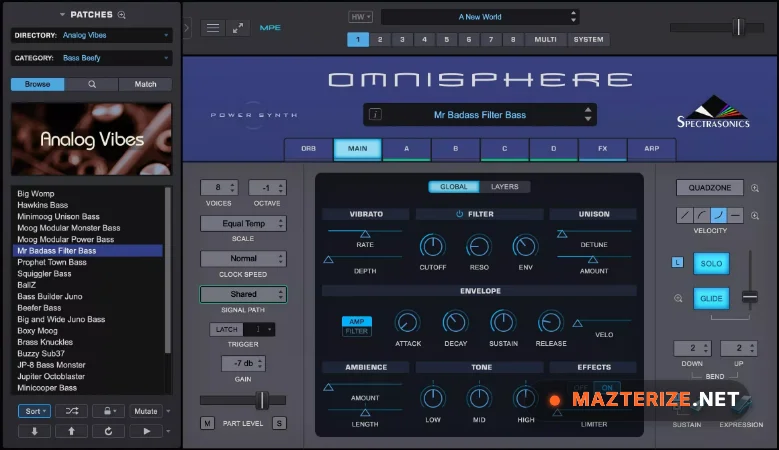Enable MPE mode
779x450 pixels.
tap(270, 28)
